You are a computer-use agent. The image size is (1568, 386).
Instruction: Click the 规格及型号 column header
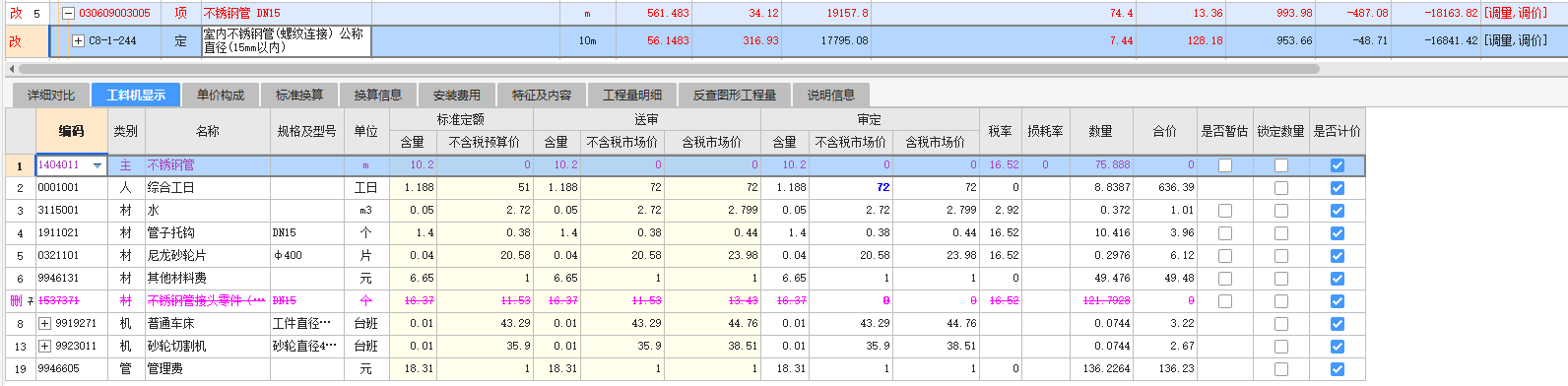pyautogui.click(x=306, y=131)
